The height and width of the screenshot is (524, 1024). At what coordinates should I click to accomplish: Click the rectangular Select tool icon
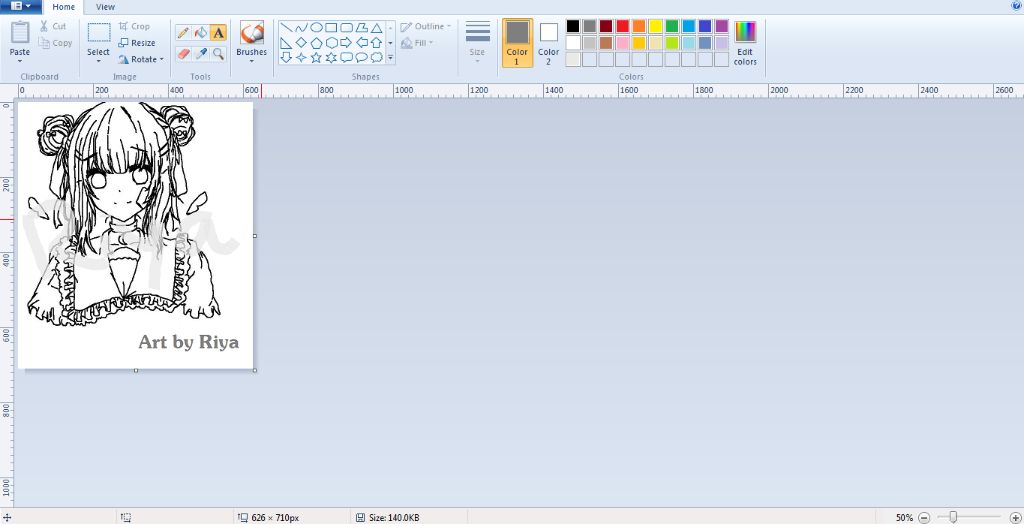pos(99,33)
